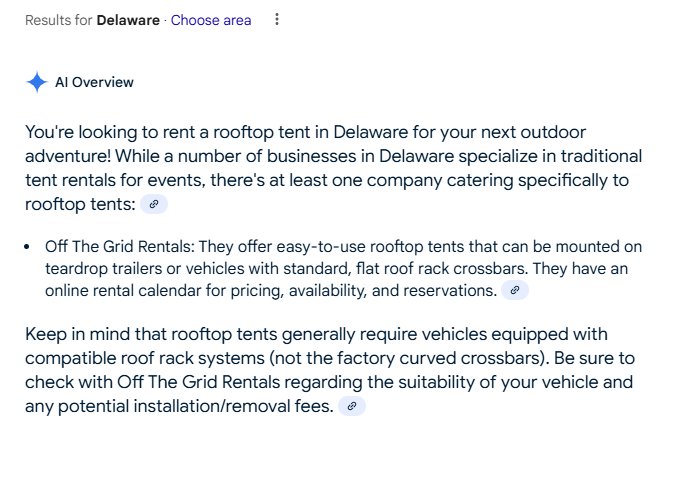The height and width of the screenshot is (486, 683).
Task: Open source link chip after "rooftop tents:"
Action: pos(154,204)
